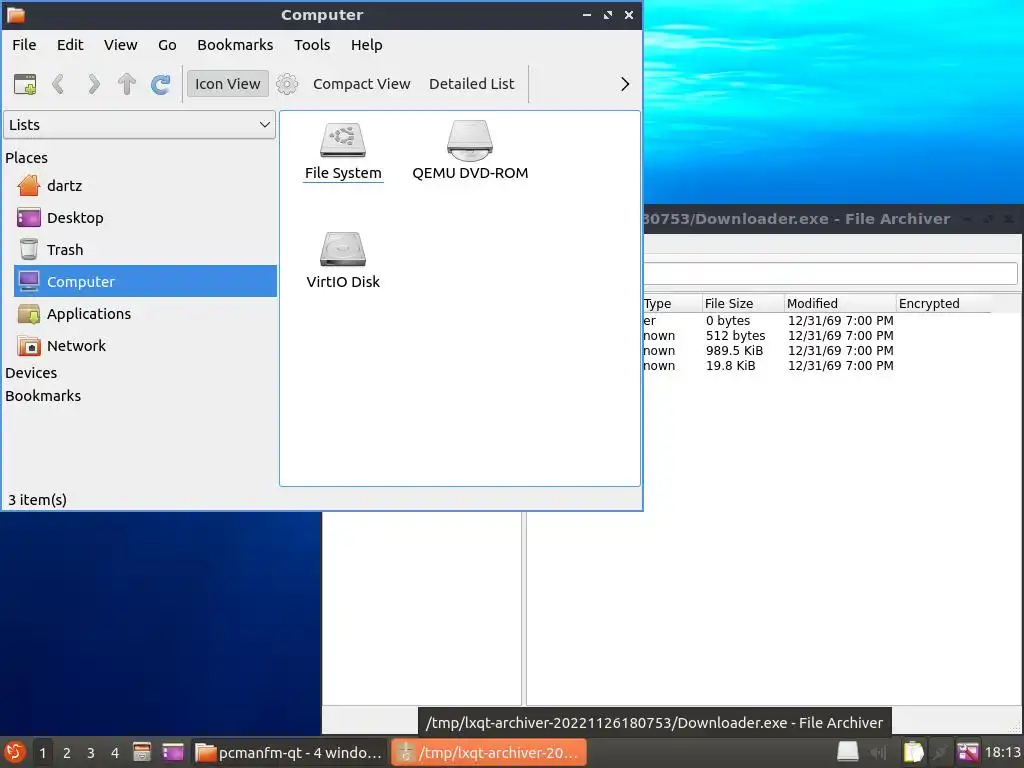The image size is (1024, 768).
Task: Click the 19.8 KiB file size cell
Action: tap(730, 366)
